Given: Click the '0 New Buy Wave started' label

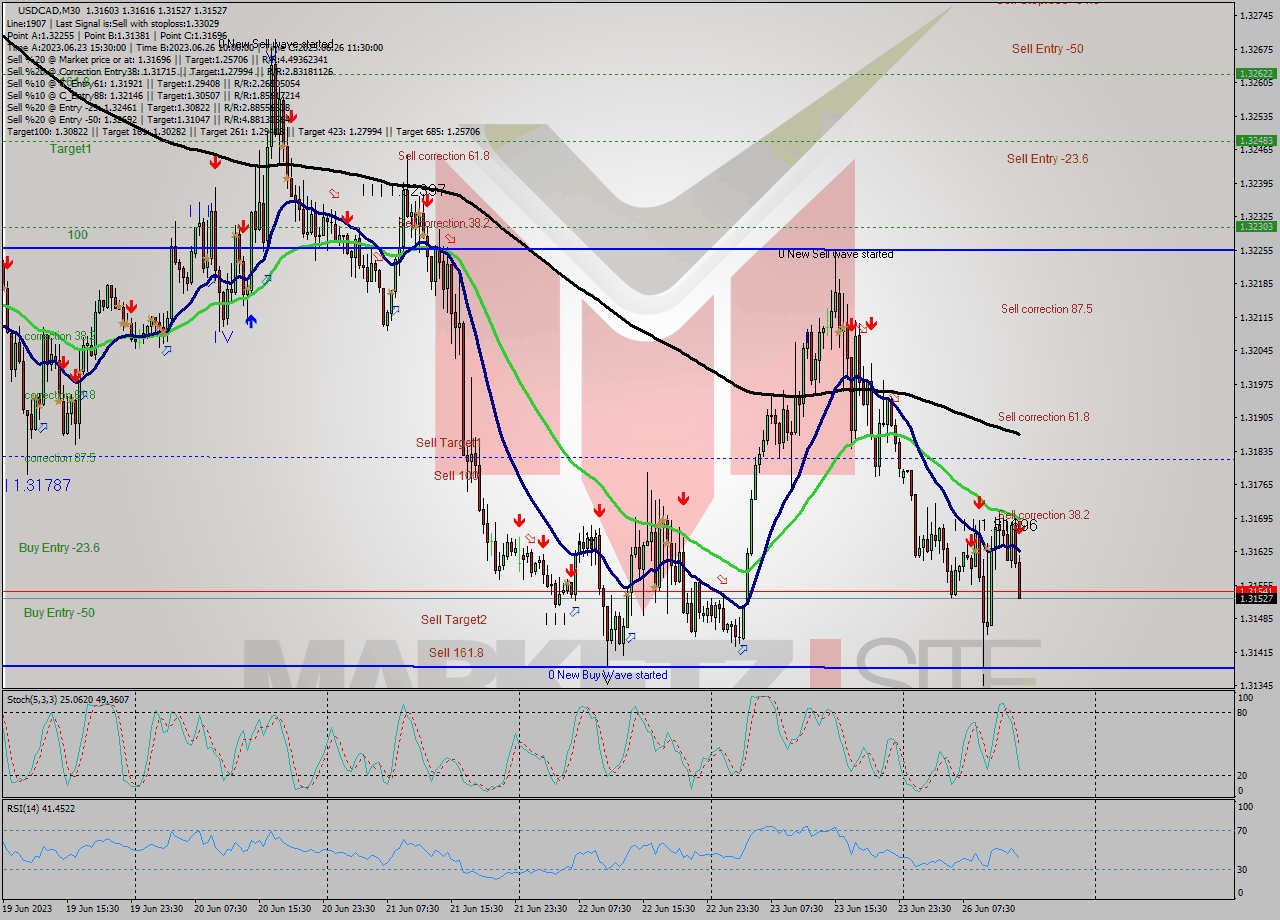Looking at the screenshot, I should (607, 675).
